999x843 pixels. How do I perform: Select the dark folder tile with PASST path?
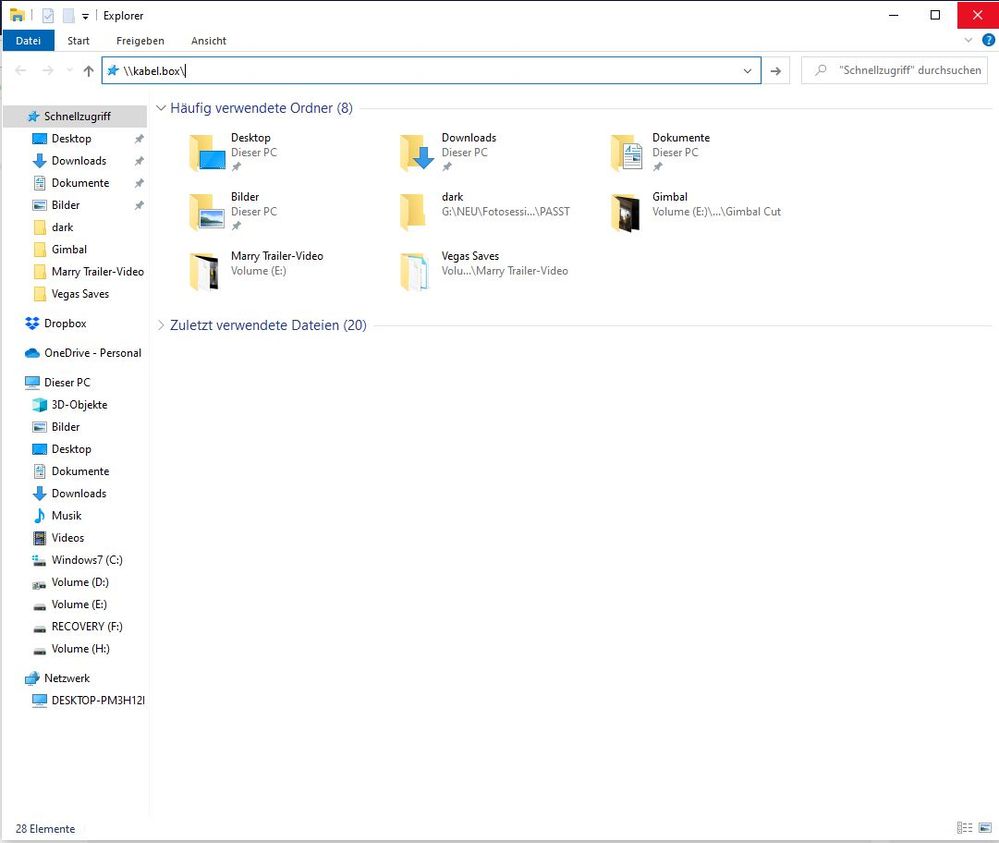[485, 212]
